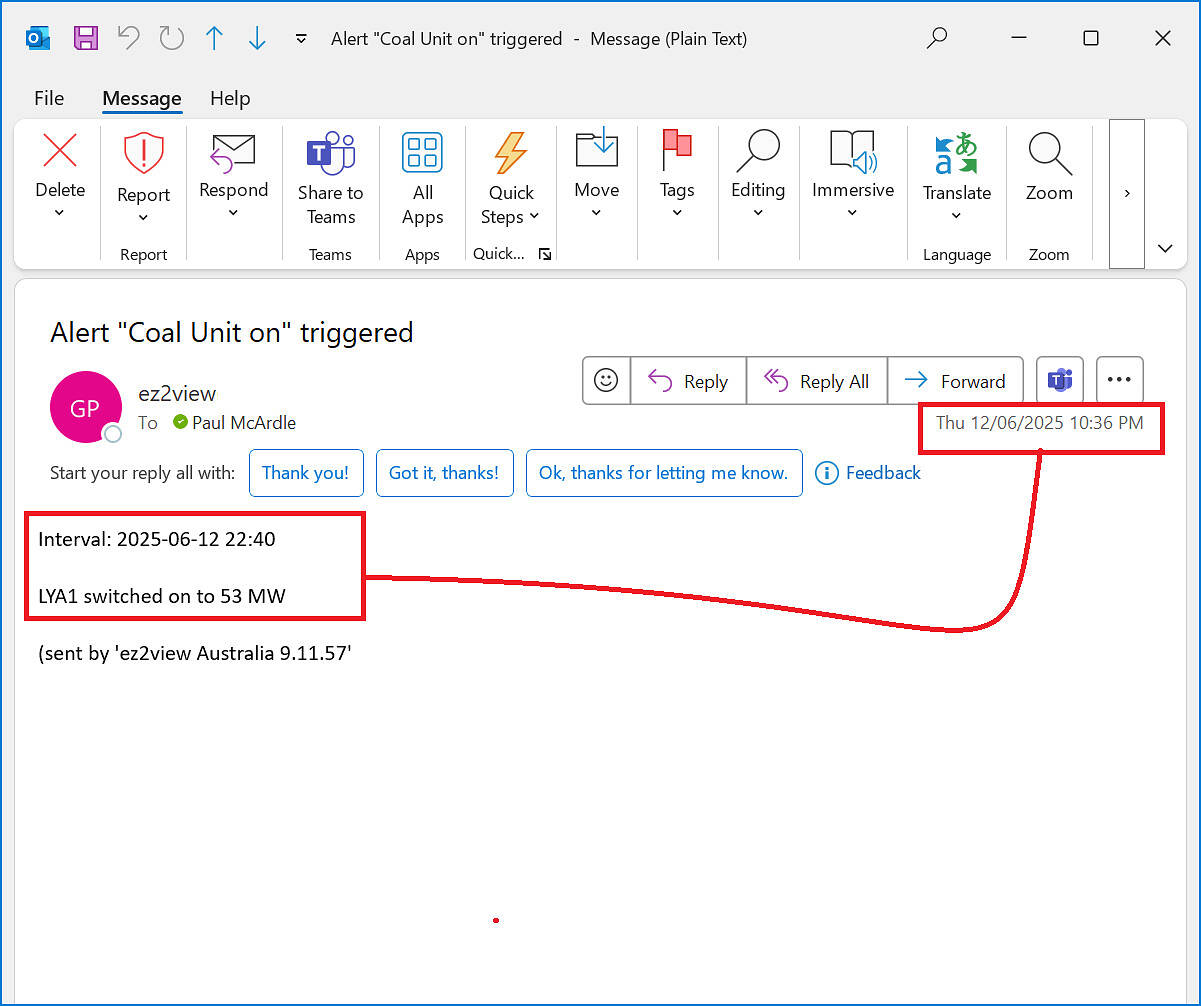Switch to the Message tab
This screenshot has height=1006, width=1201.
pyautogui.click(x=142, y=98)
